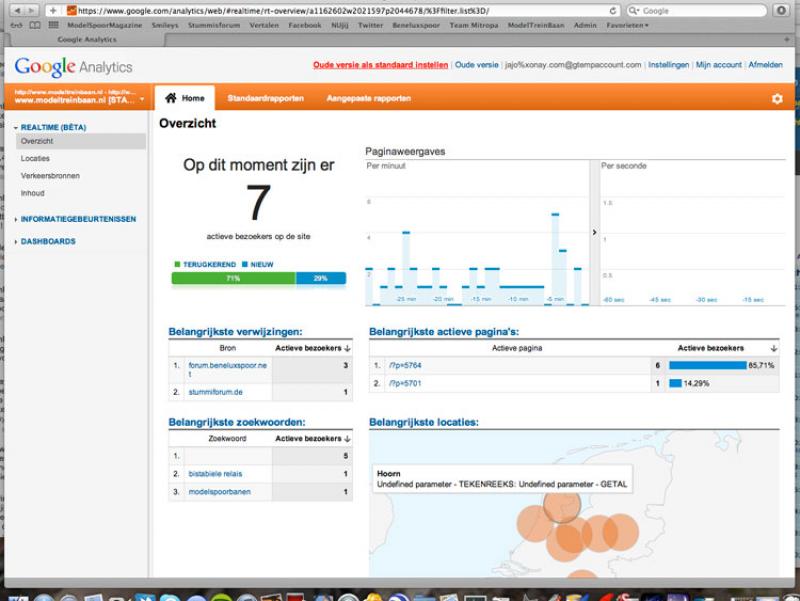Open the Reading List glasses icon
Screen dimensions: 800x601
pyautogui.click(x=17, y=25)
